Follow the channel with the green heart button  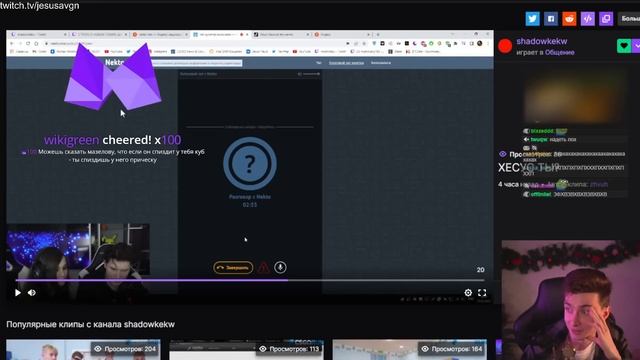tap(624, 46)
